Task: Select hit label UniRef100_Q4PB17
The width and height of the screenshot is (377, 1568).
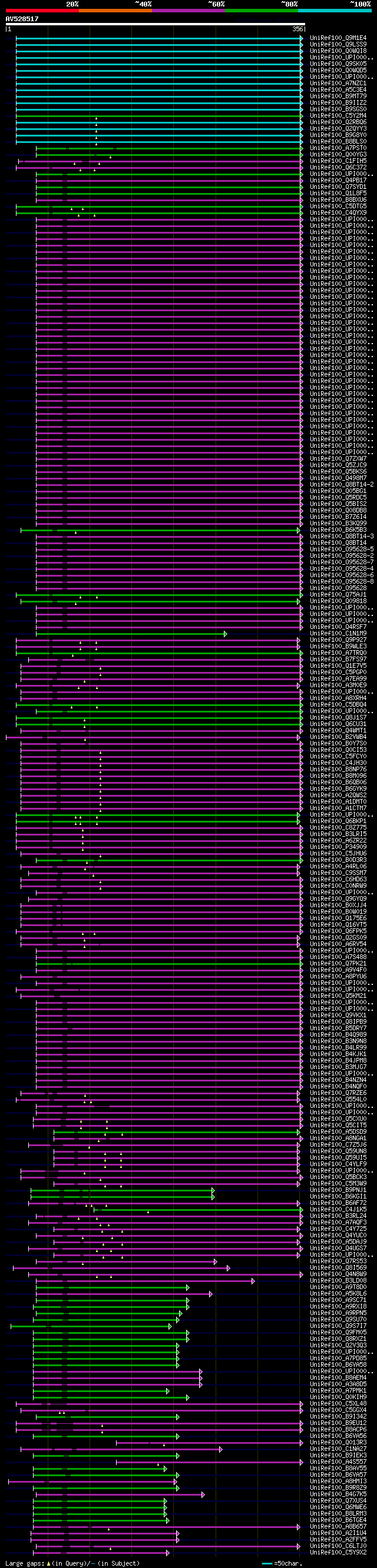Action: 338,180
